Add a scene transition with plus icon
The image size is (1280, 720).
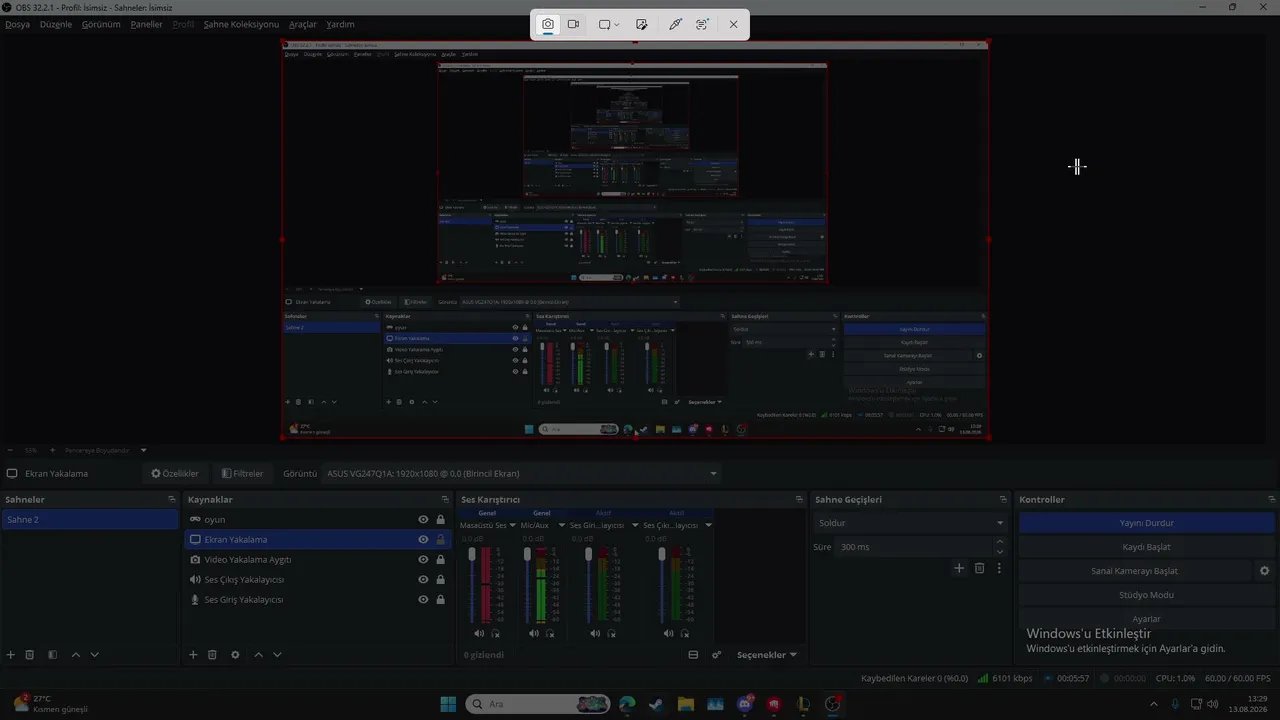[x=959, y=568]
